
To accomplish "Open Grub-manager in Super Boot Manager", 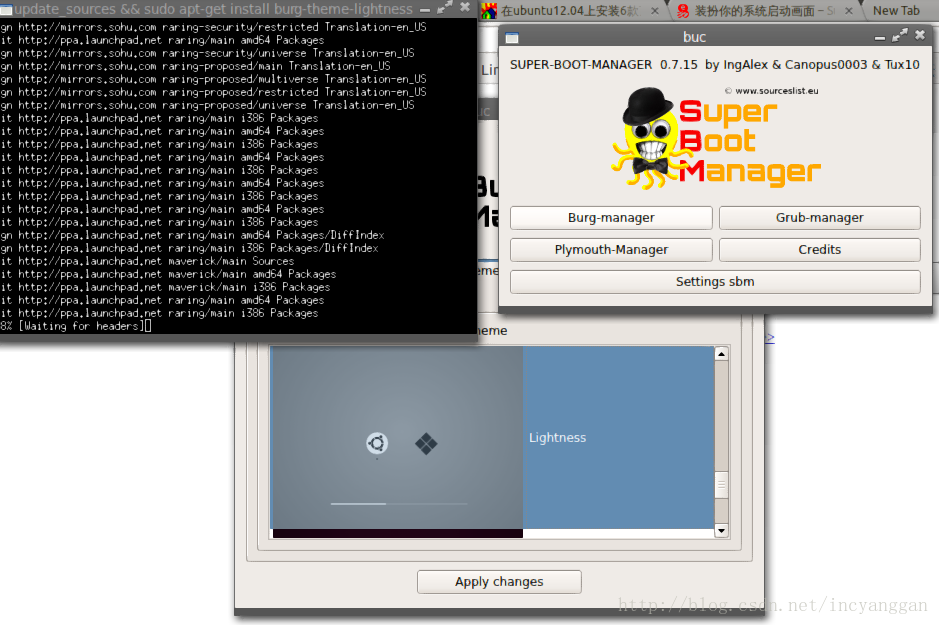I will tap(819, 218).
